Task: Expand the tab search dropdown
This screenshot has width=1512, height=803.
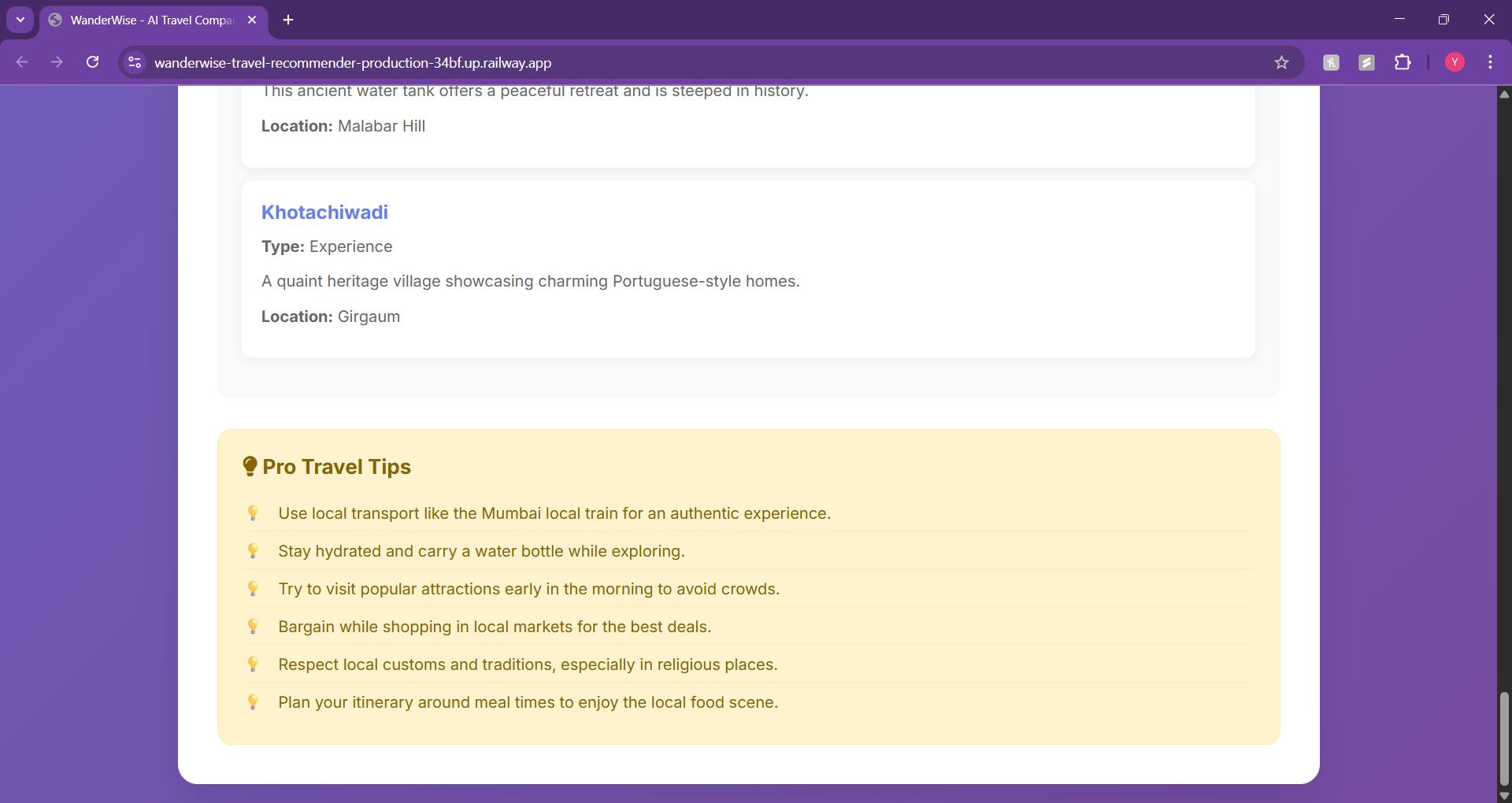Action: [20, 20]
